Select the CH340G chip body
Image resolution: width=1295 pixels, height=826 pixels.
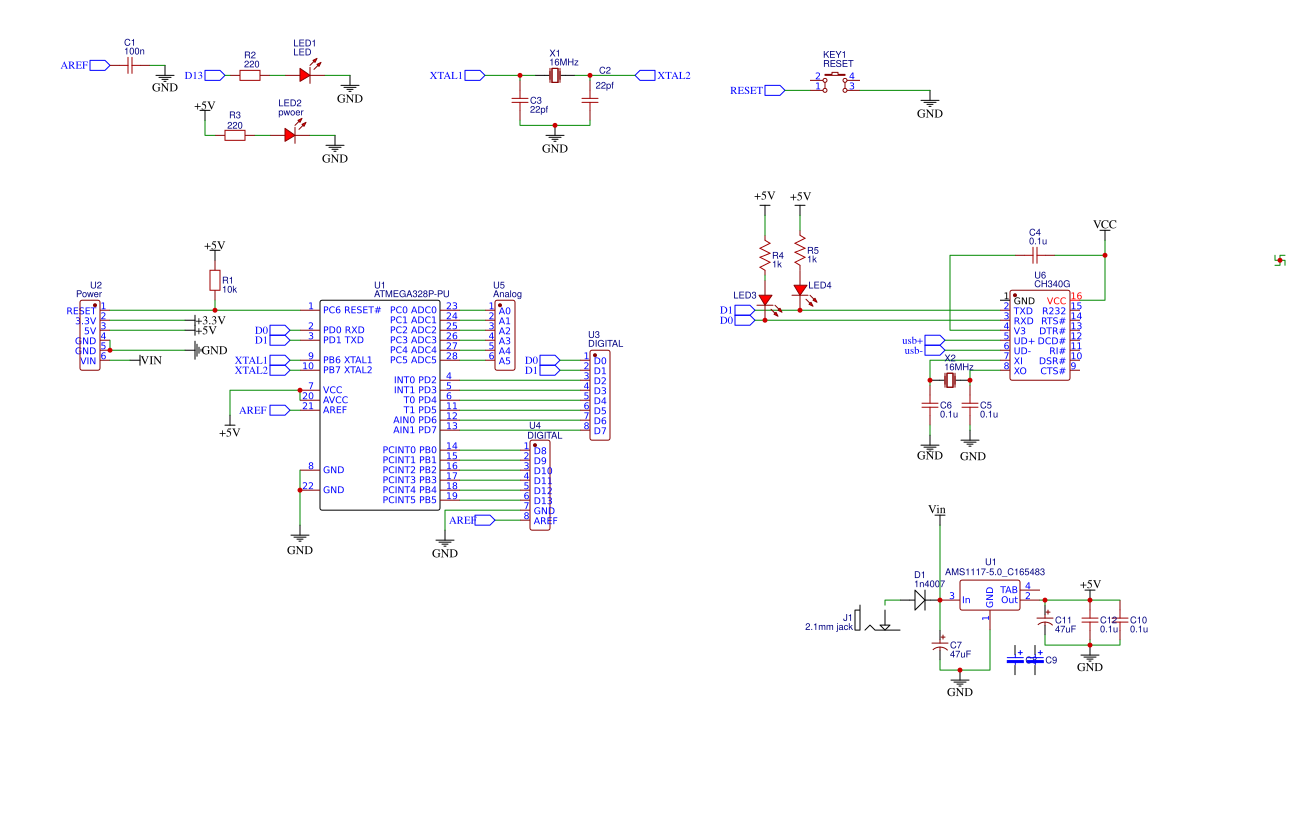(x=1040, y=335)
